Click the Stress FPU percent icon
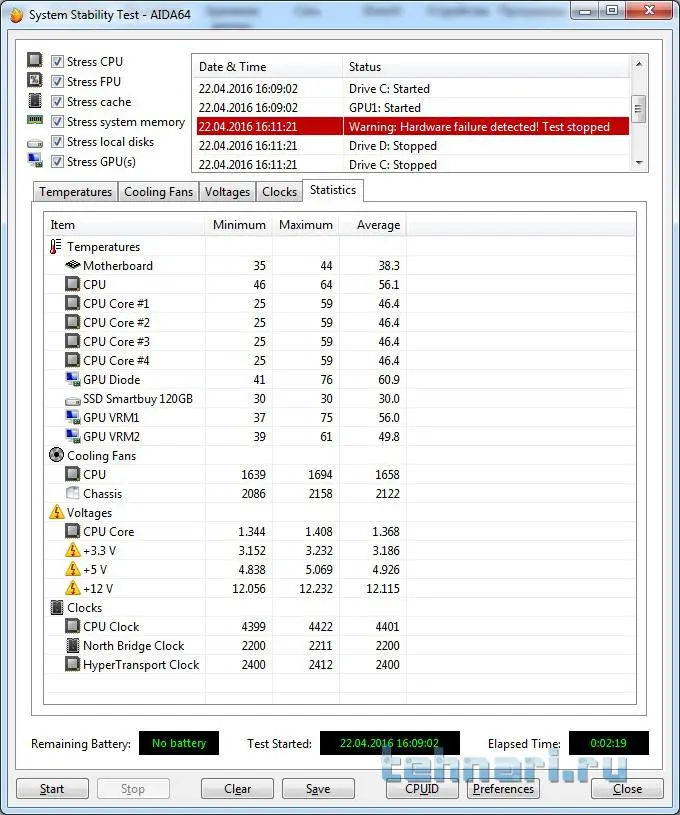The height and width of the screenshot is (815, 680). pyautogui.click(x=34, y=80)
